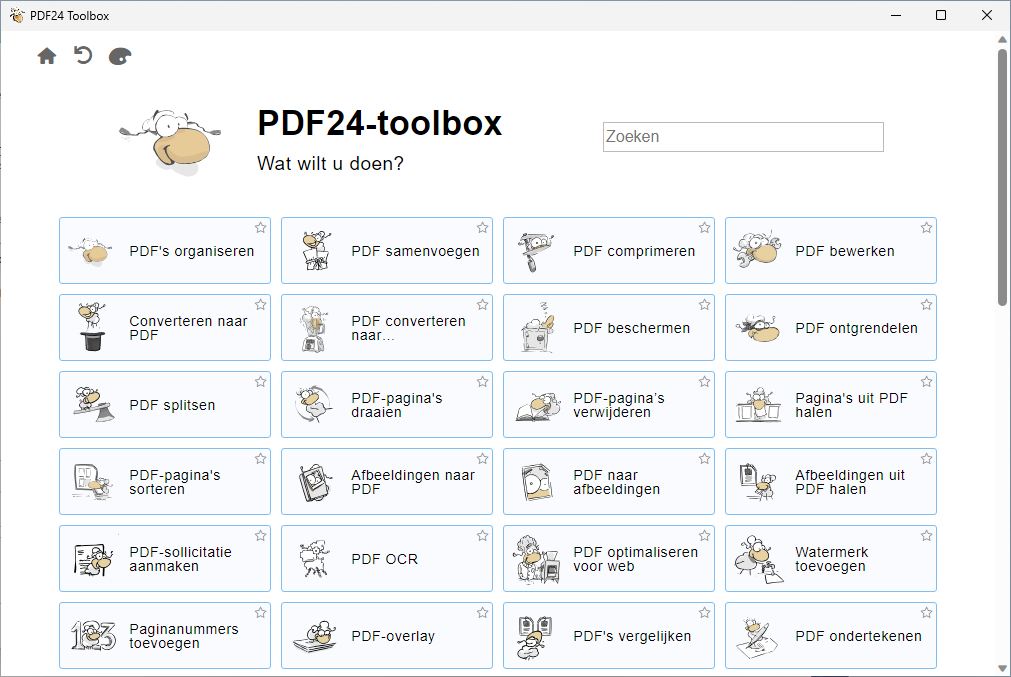
Task: Click the PDF-overlay icon
Action: pos(315,637)
